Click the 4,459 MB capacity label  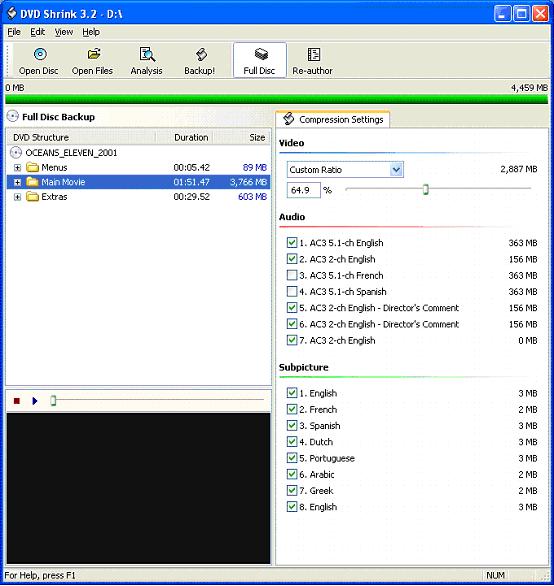point(529,88)
